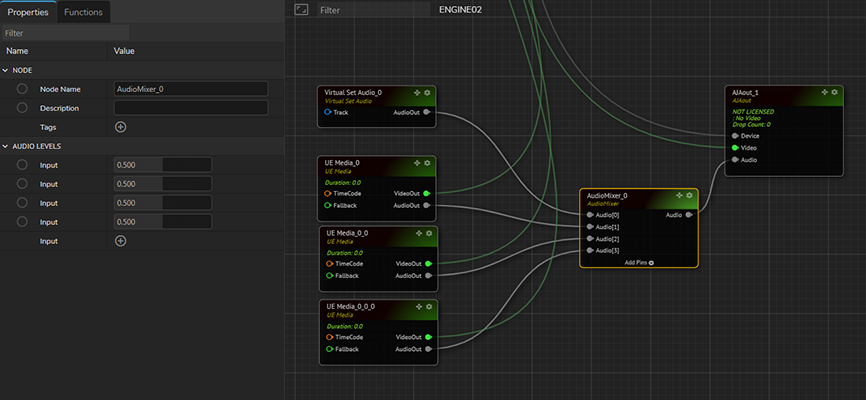Collapse the NODE section
866x400 pixels.
[x=6, y=70]
